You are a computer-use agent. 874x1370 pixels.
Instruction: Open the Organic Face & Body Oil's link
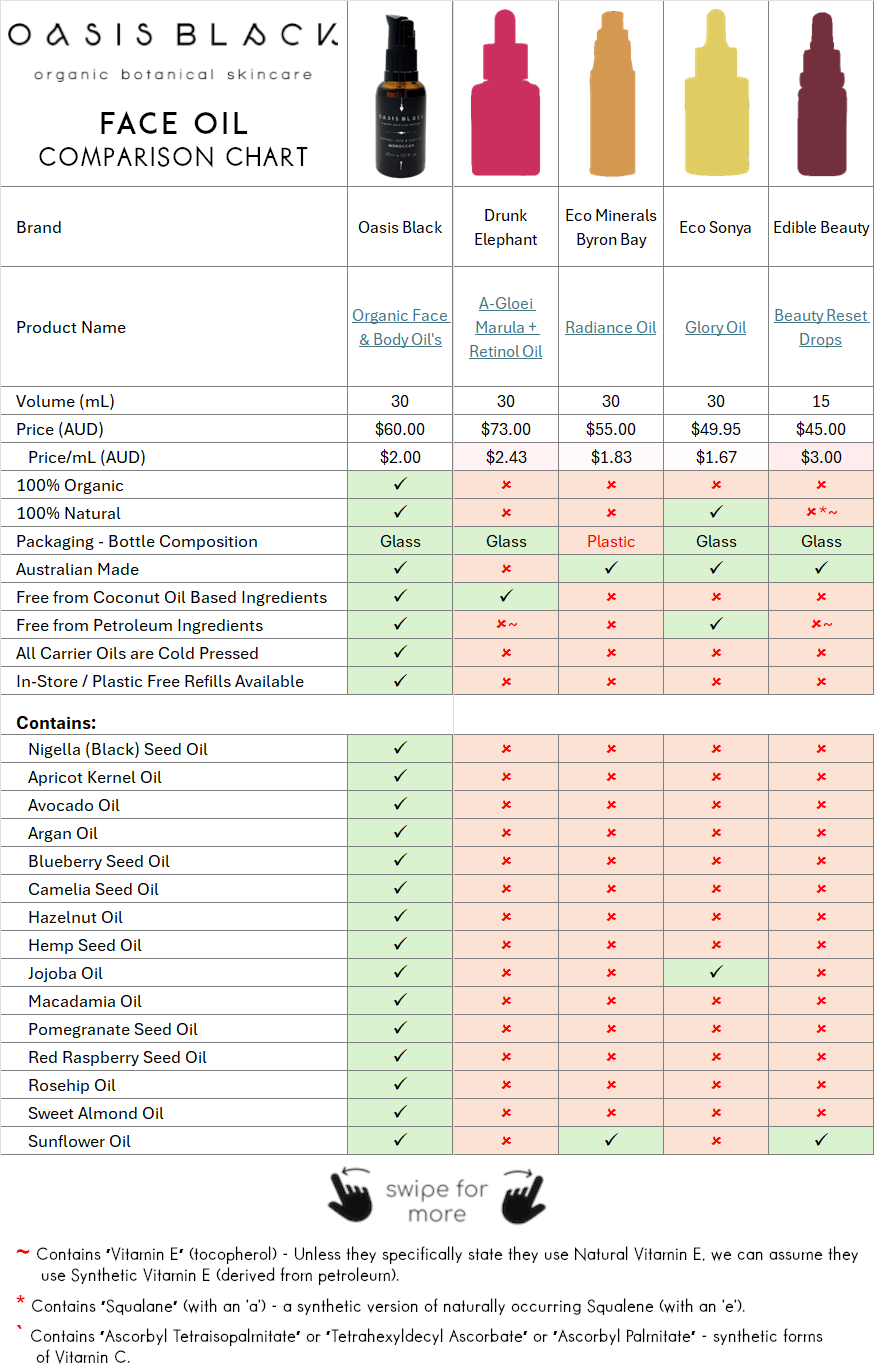tap(399, 327)
